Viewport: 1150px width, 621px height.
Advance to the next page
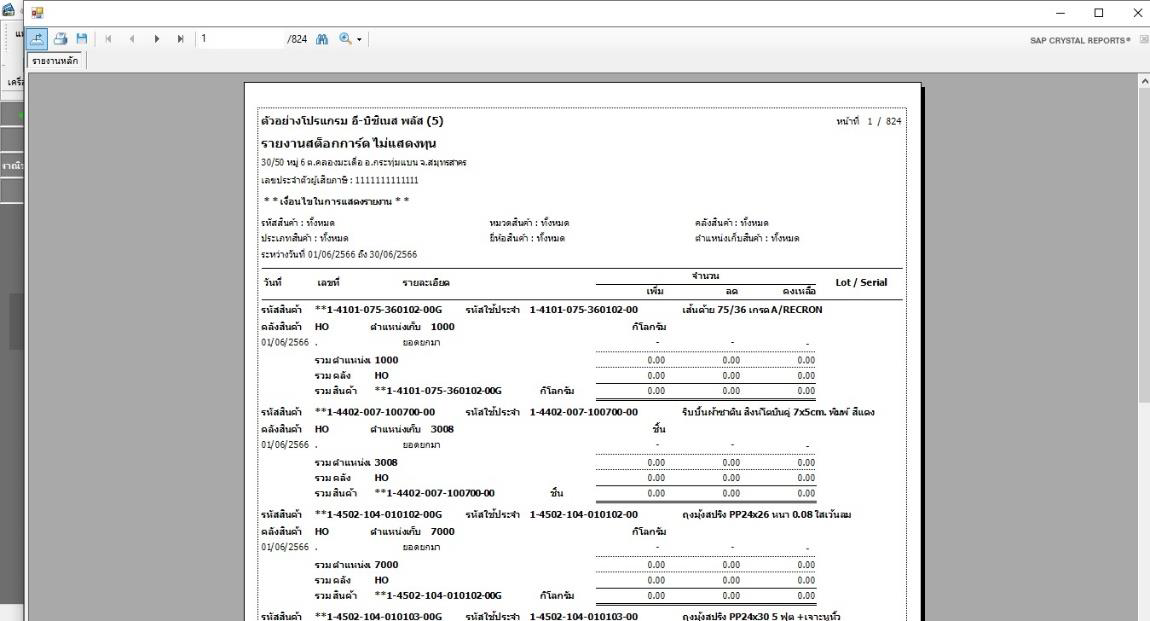pyautogui.click(x=157, y=39)
